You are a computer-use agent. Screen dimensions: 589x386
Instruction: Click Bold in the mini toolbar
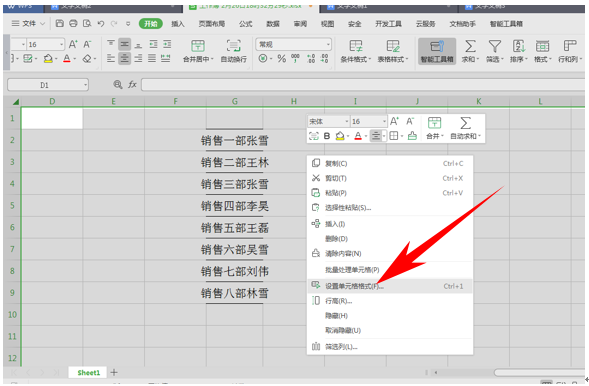click(x=327, y=136)
